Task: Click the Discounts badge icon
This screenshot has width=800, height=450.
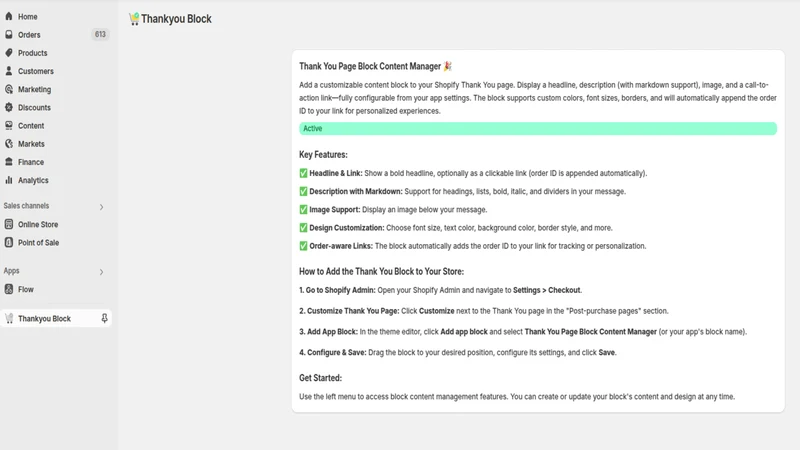Action: coord(9,107)
